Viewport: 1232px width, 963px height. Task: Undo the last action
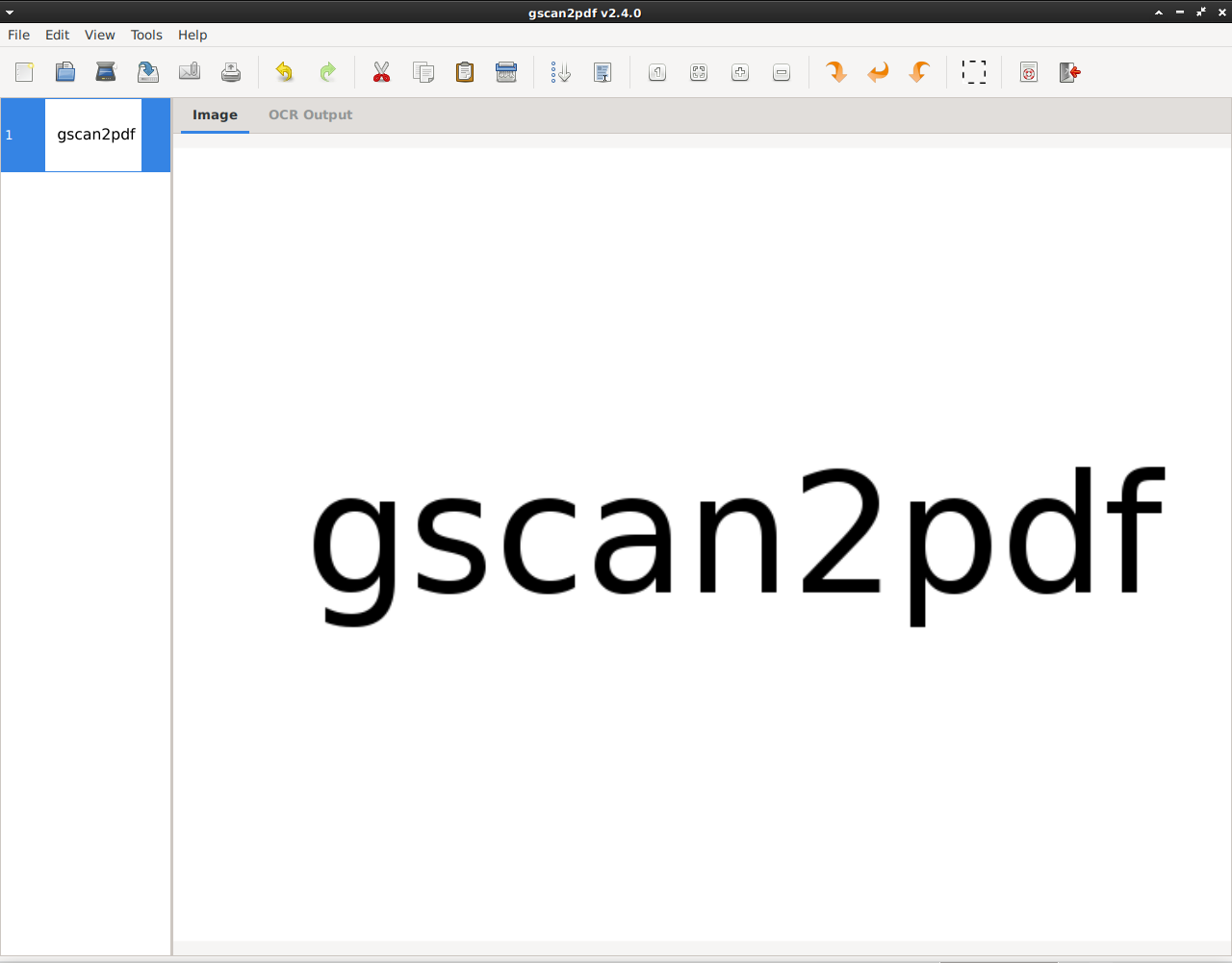[283, 72]
